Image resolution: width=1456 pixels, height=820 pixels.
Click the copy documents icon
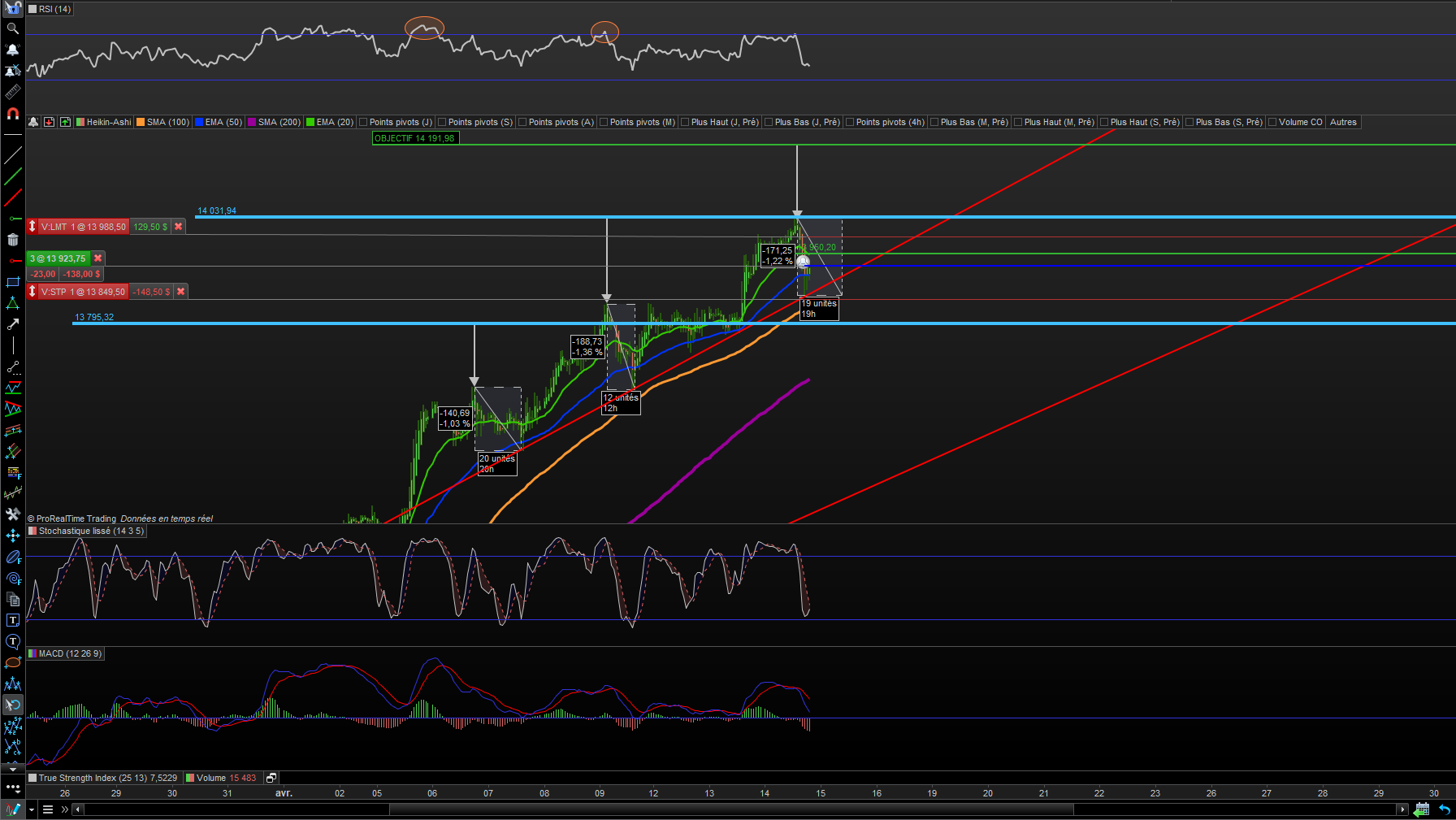point(12,599)
